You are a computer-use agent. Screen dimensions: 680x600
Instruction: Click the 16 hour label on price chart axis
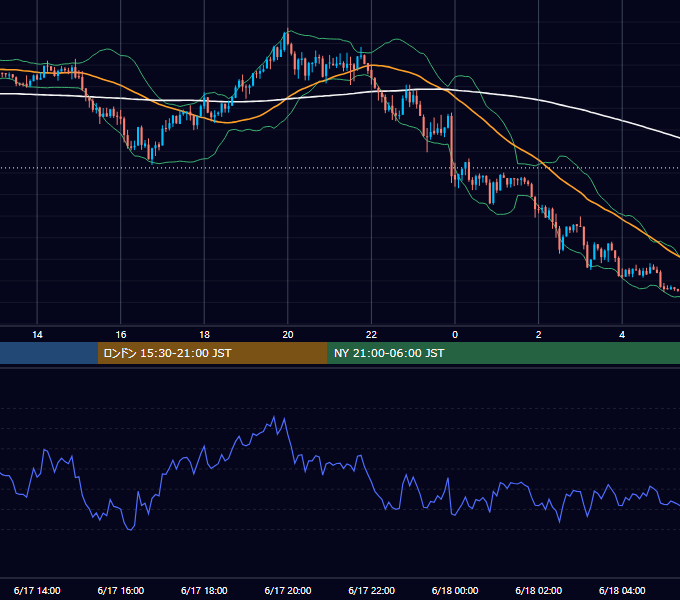(x=121, y=335)
